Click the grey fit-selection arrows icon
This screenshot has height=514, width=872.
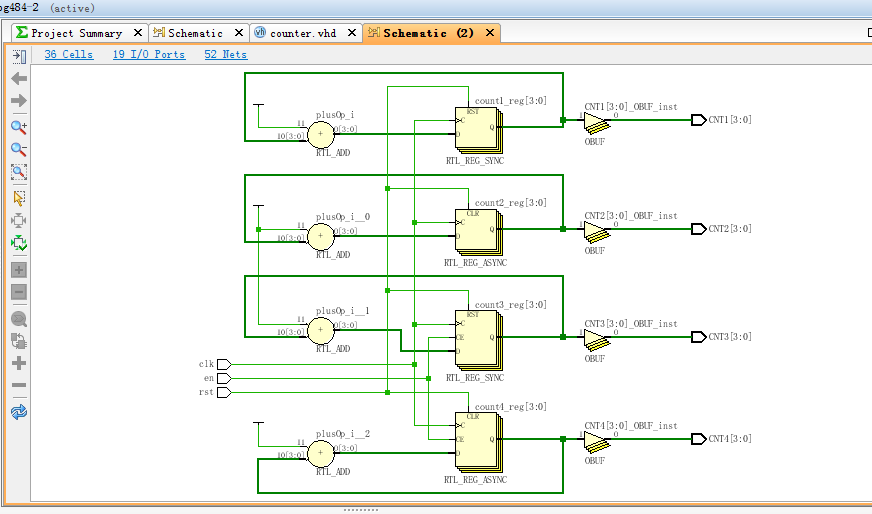click(19, 220)
